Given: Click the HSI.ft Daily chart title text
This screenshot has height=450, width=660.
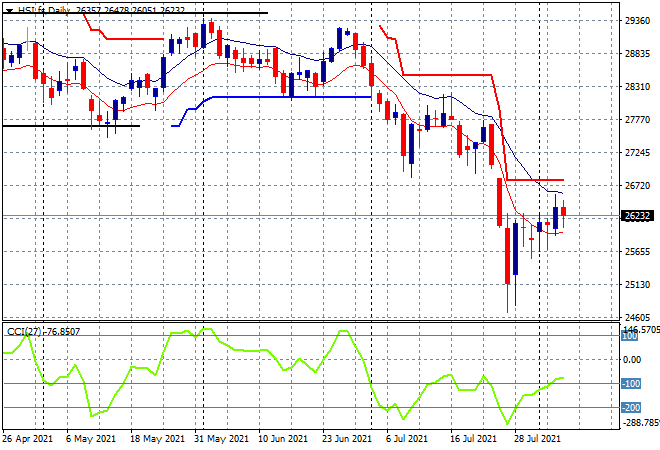Looking at the screenshot, I should pos(44,10).
